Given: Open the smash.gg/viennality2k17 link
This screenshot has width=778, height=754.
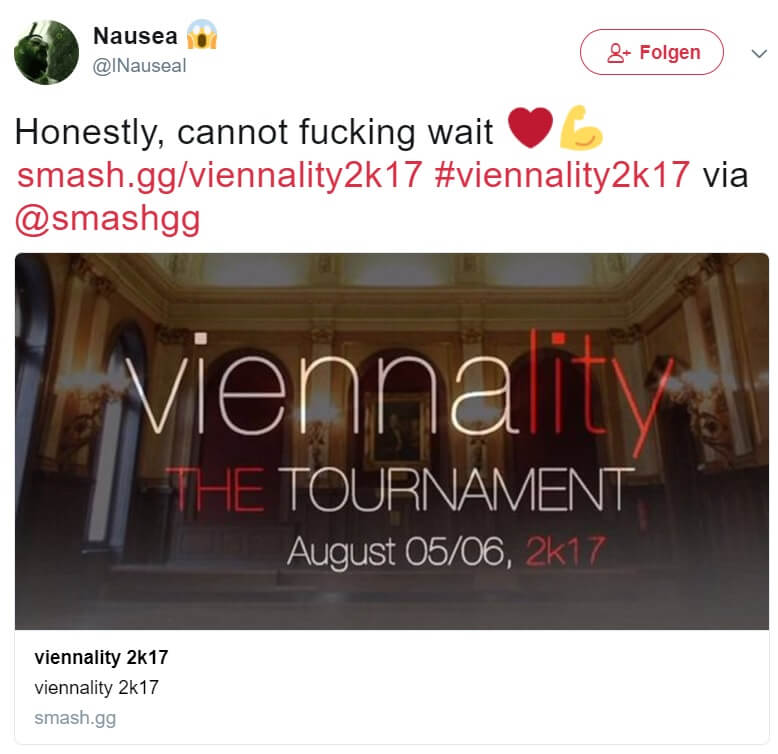Looking at the screenshot, I should click(219, 176).
